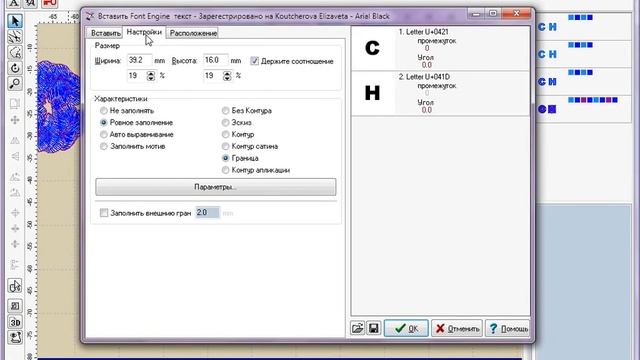The height and width of the screenshot is (360, 640).
Task: Click the '1. Letter U+0421' entry text
Action: 423,32
